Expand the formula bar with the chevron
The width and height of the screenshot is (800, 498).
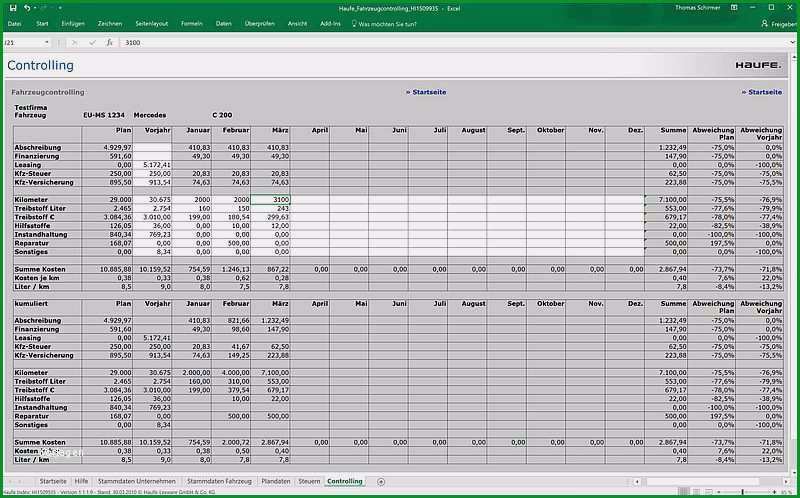click(793, 43)
